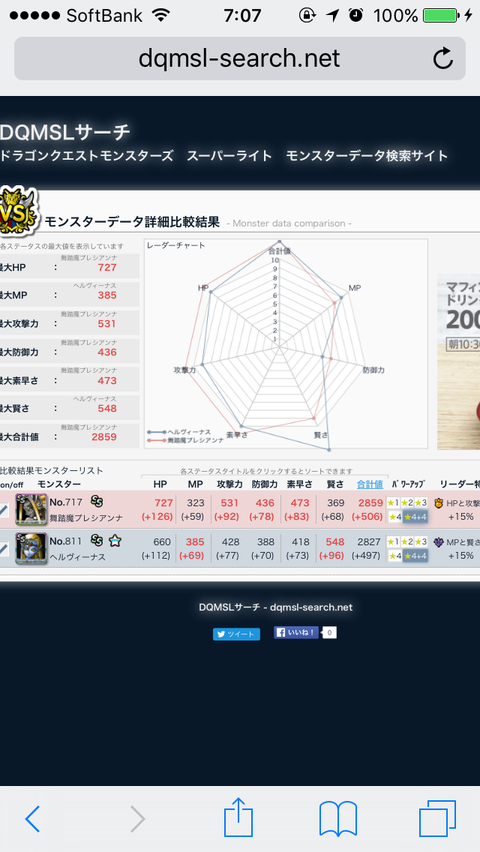This screenshot has height=852, width=480.
Task: Open the 舞踏魔プレシアンナ monster thumbnail
Action: click(31, 509)
